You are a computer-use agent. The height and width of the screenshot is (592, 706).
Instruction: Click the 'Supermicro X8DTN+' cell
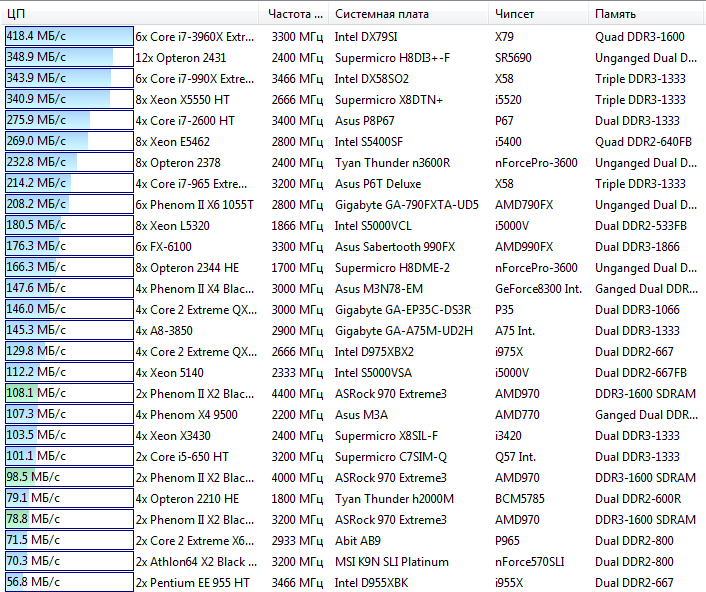[389, 100]
